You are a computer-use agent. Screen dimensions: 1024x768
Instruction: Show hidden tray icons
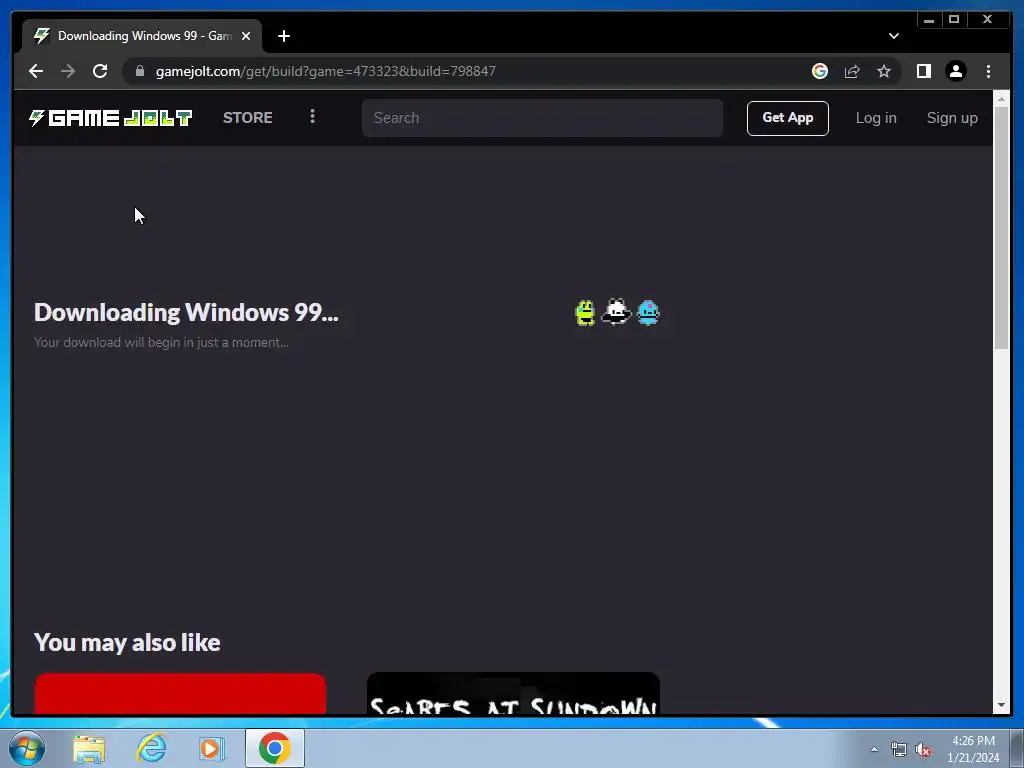pos(874,748)
